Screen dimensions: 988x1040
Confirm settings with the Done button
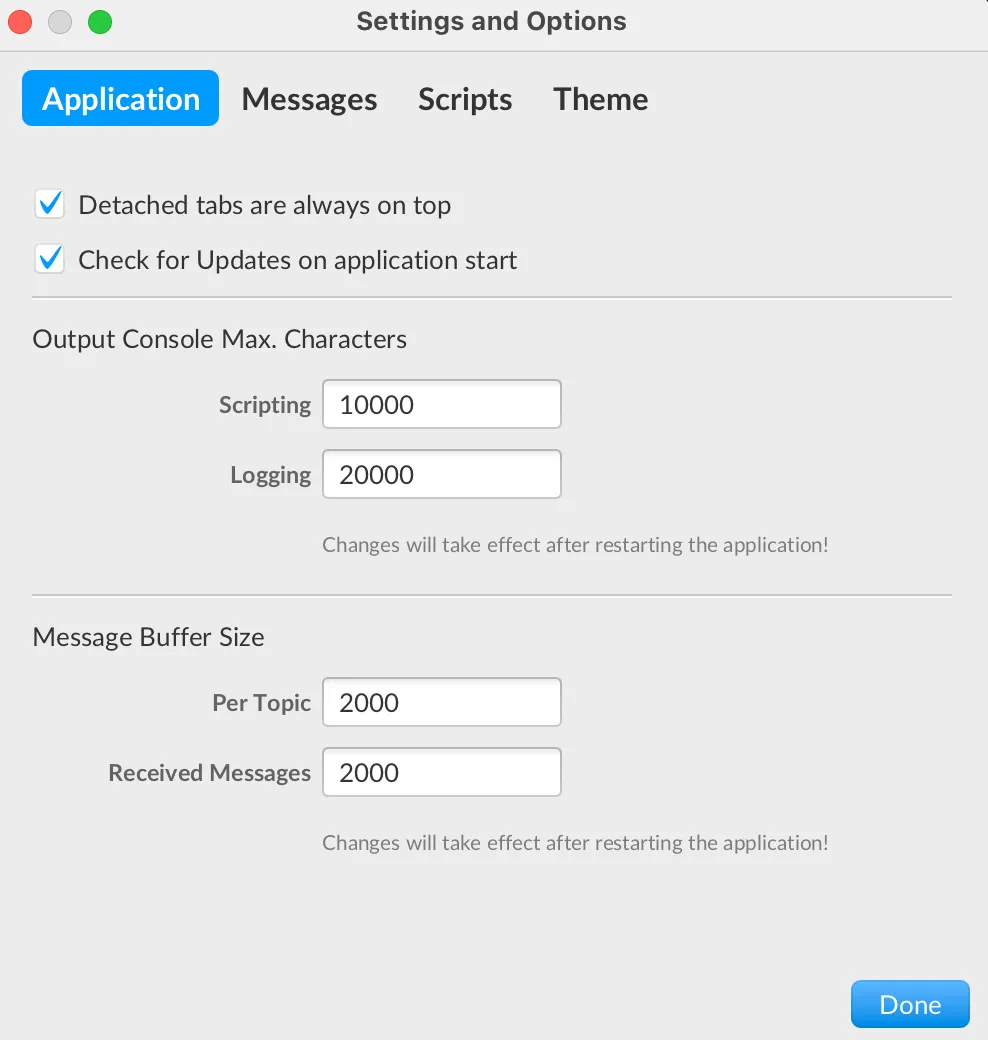[910, 1004]
